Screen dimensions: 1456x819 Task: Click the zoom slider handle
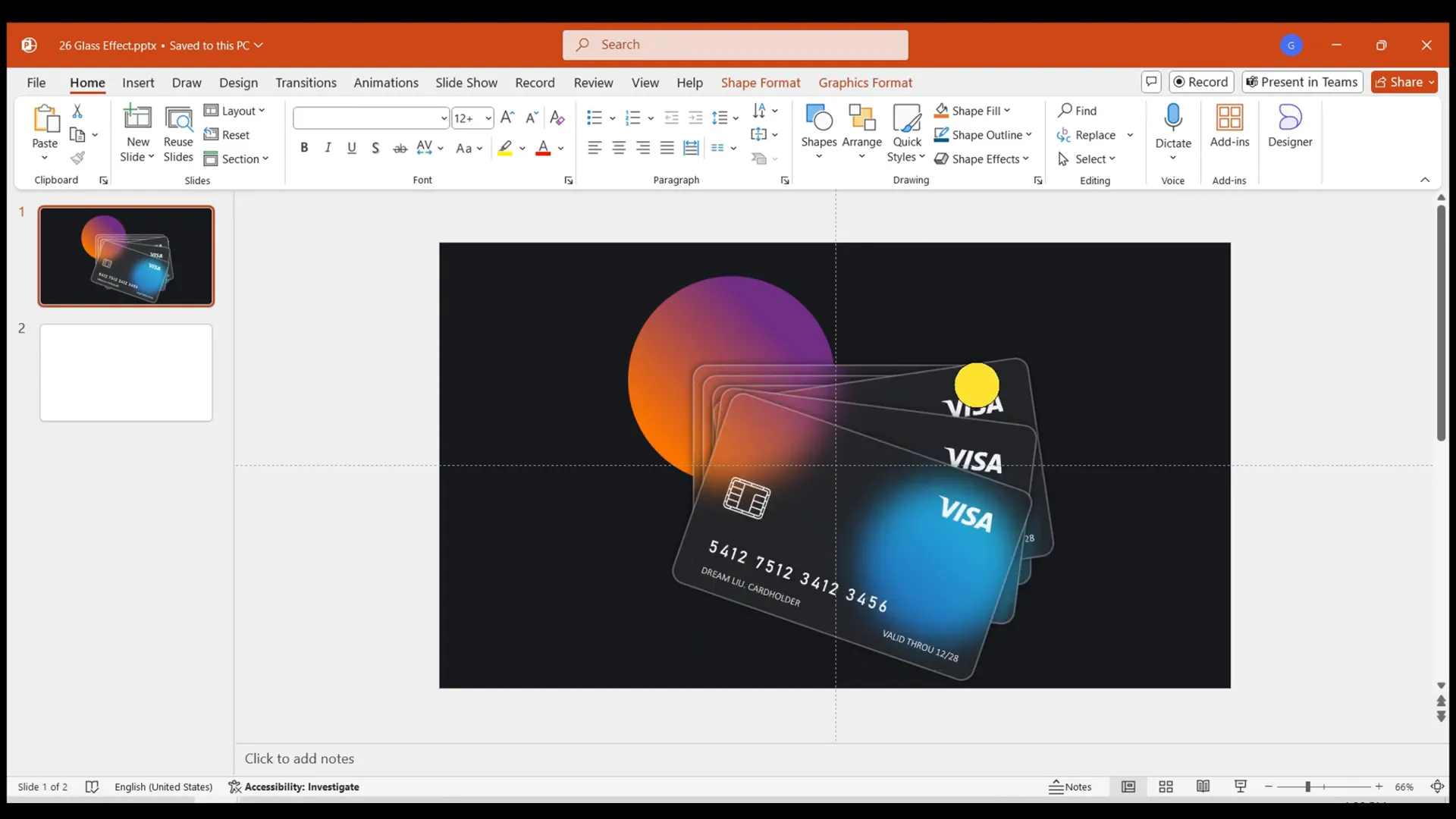[x=1307, y=787]
